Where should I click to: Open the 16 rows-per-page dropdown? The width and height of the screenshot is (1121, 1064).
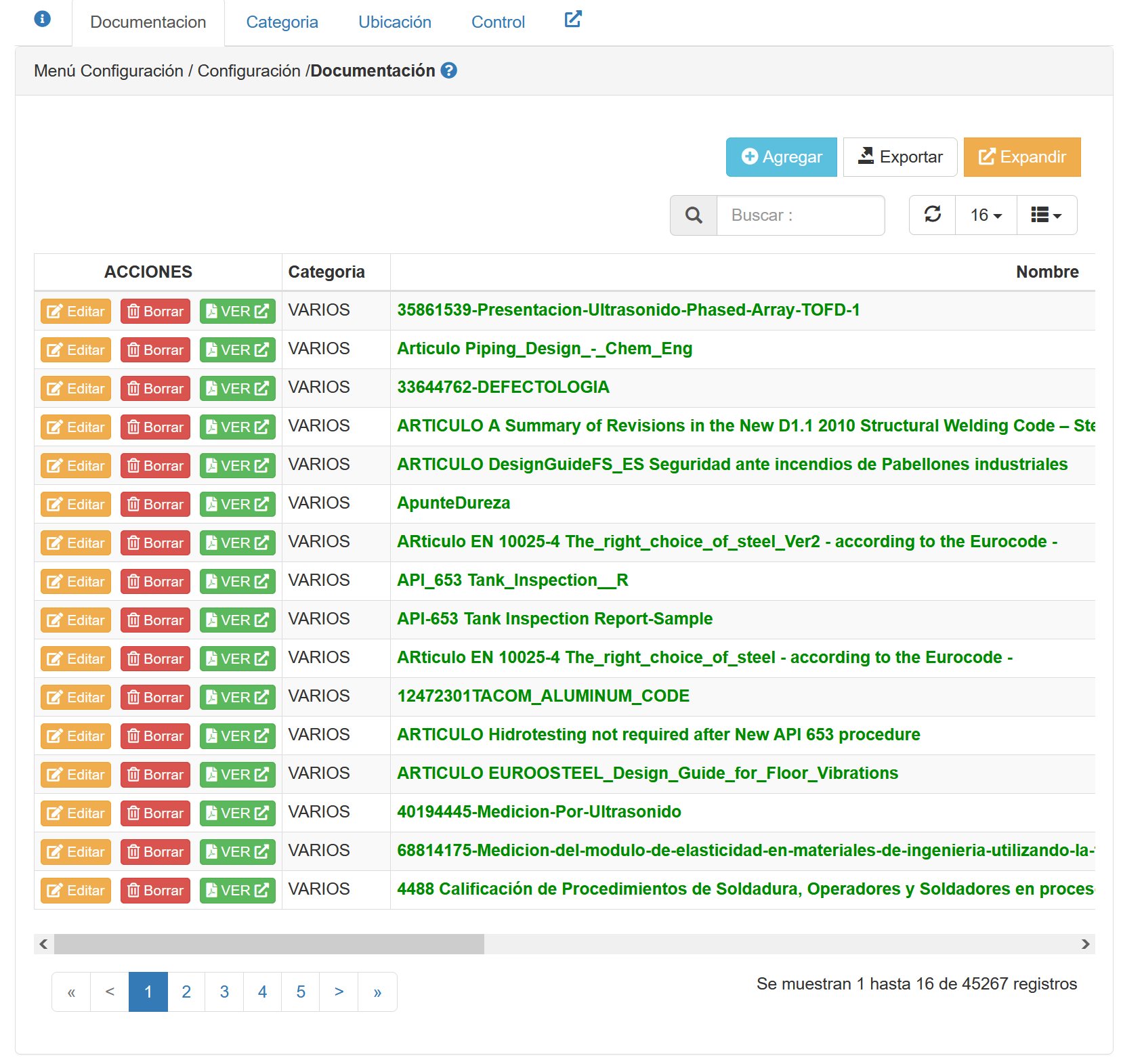986,215
